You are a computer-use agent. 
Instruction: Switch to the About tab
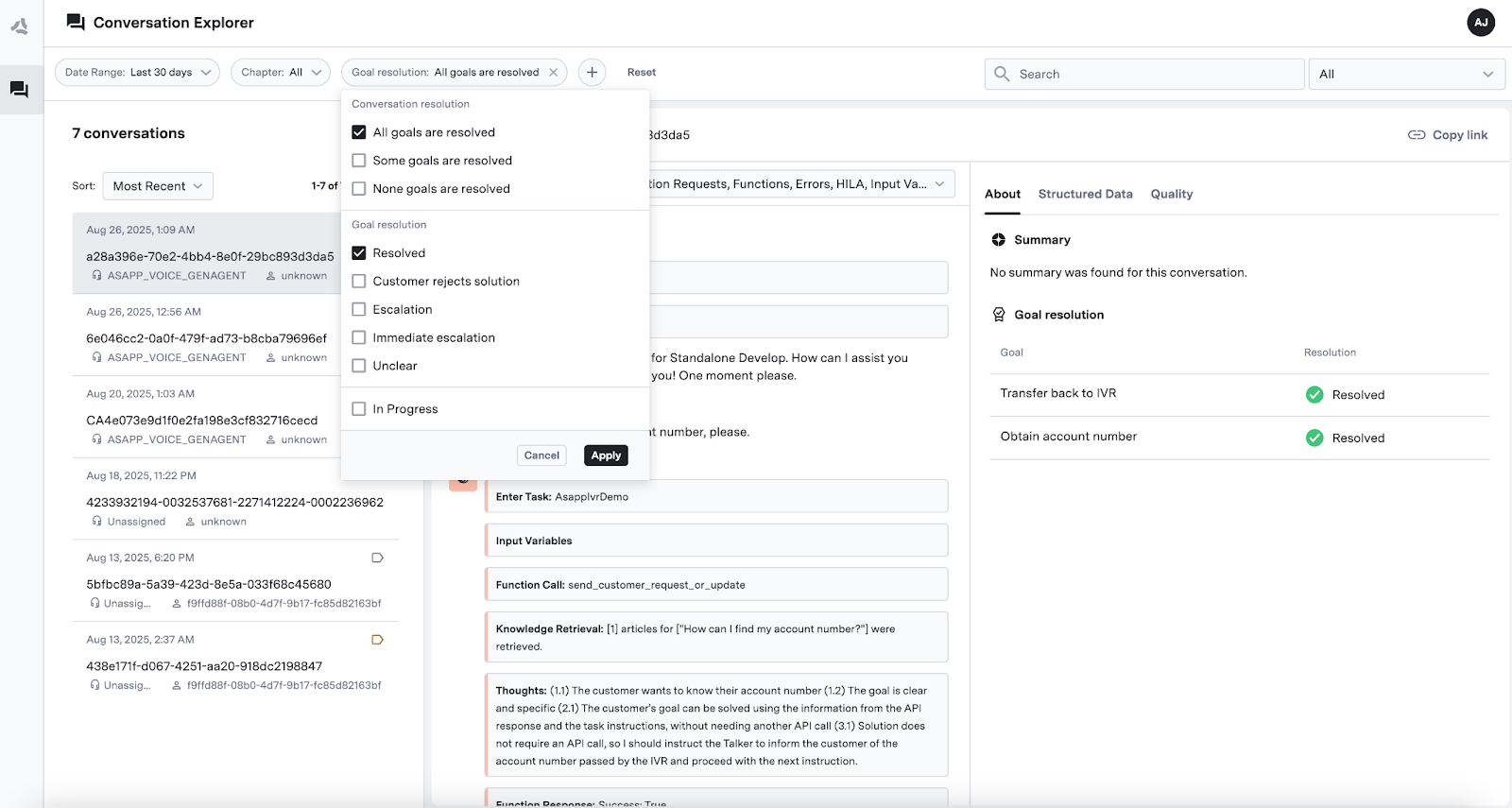click(1003, 194)
